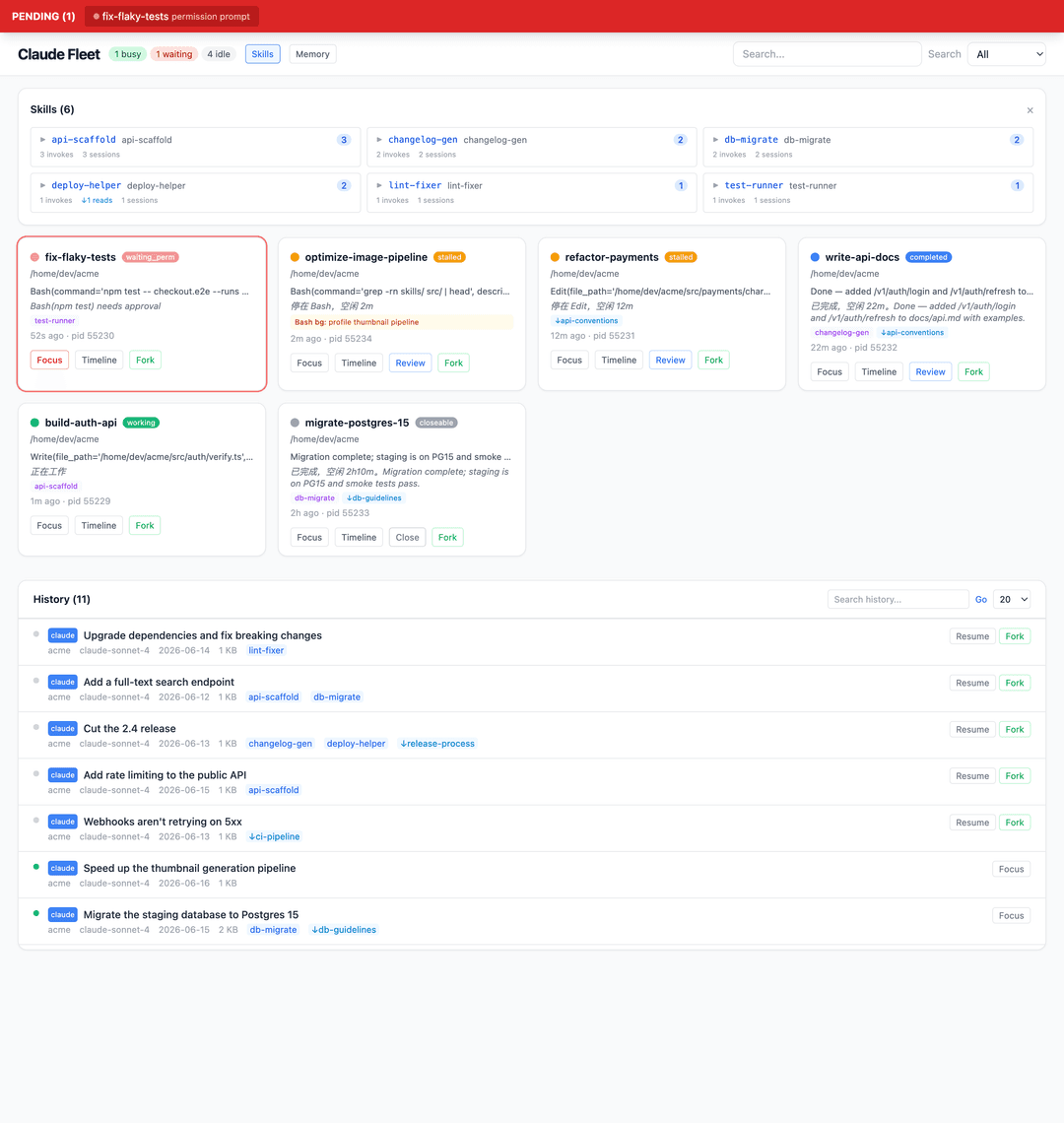Click the ci-pipeline tag in Webhooks row

(x=275, y=836)
